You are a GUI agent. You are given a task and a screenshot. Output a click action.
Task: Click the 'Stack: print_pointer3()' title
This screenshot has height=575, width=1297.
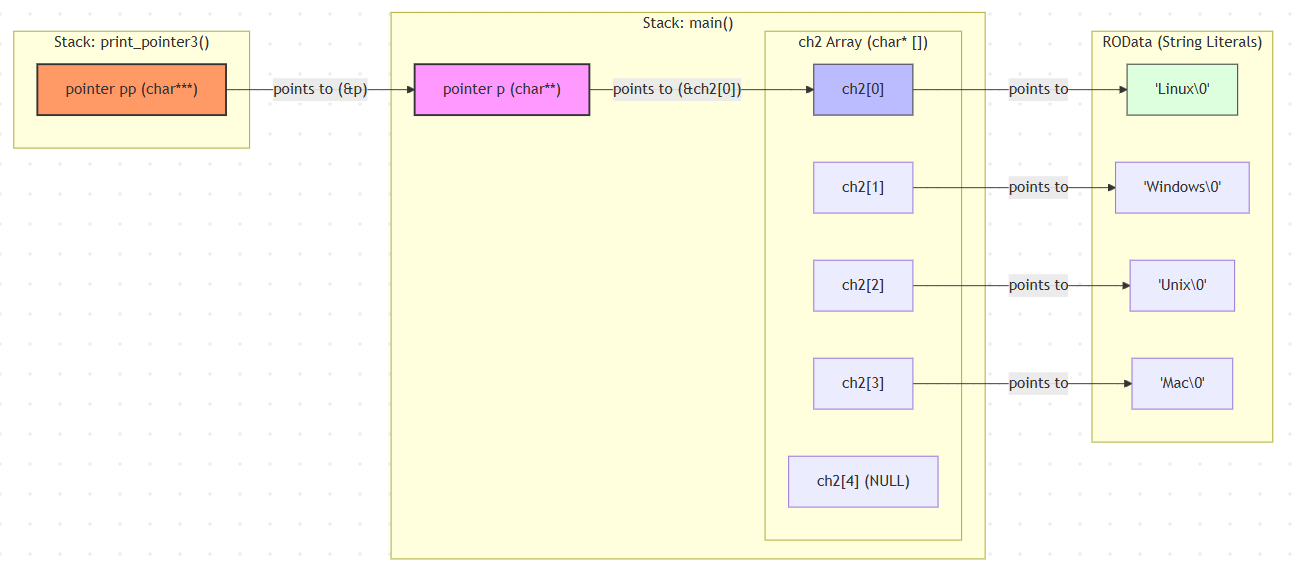[131, 42]
